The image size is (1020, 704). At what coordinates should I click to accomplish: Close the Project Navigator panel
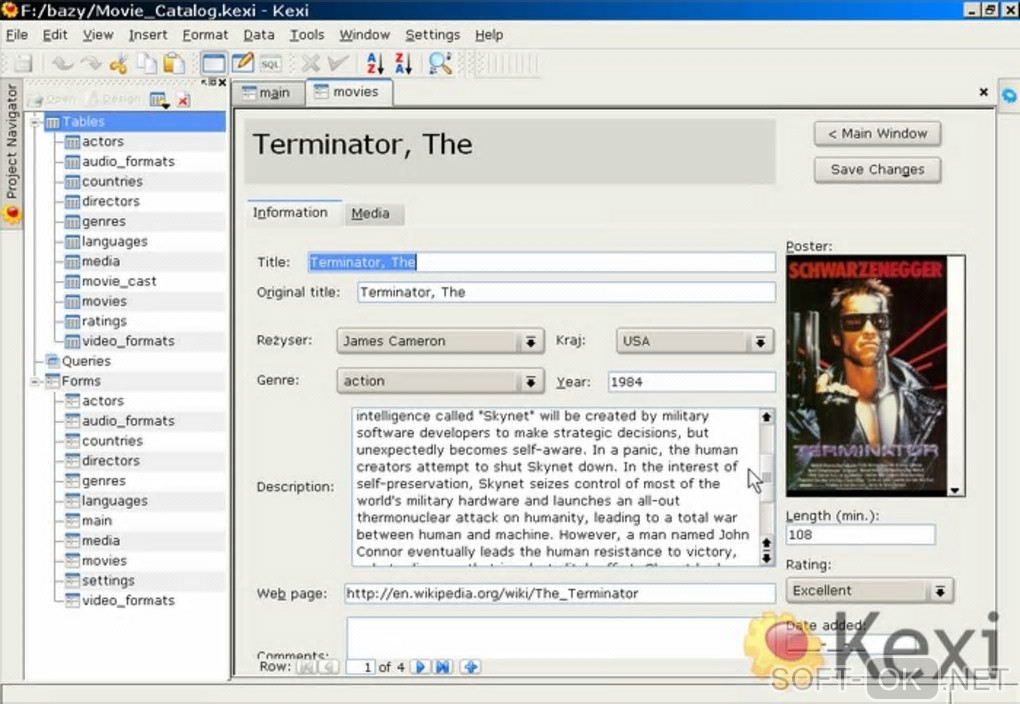(x=222, y=83)
